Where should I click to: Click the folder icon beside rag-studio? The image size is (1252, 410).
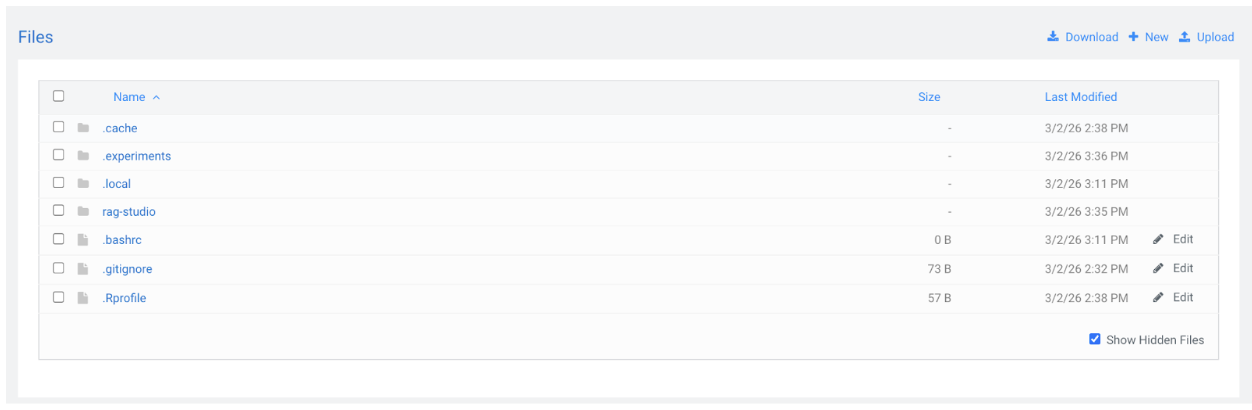(x=83, y=212)
